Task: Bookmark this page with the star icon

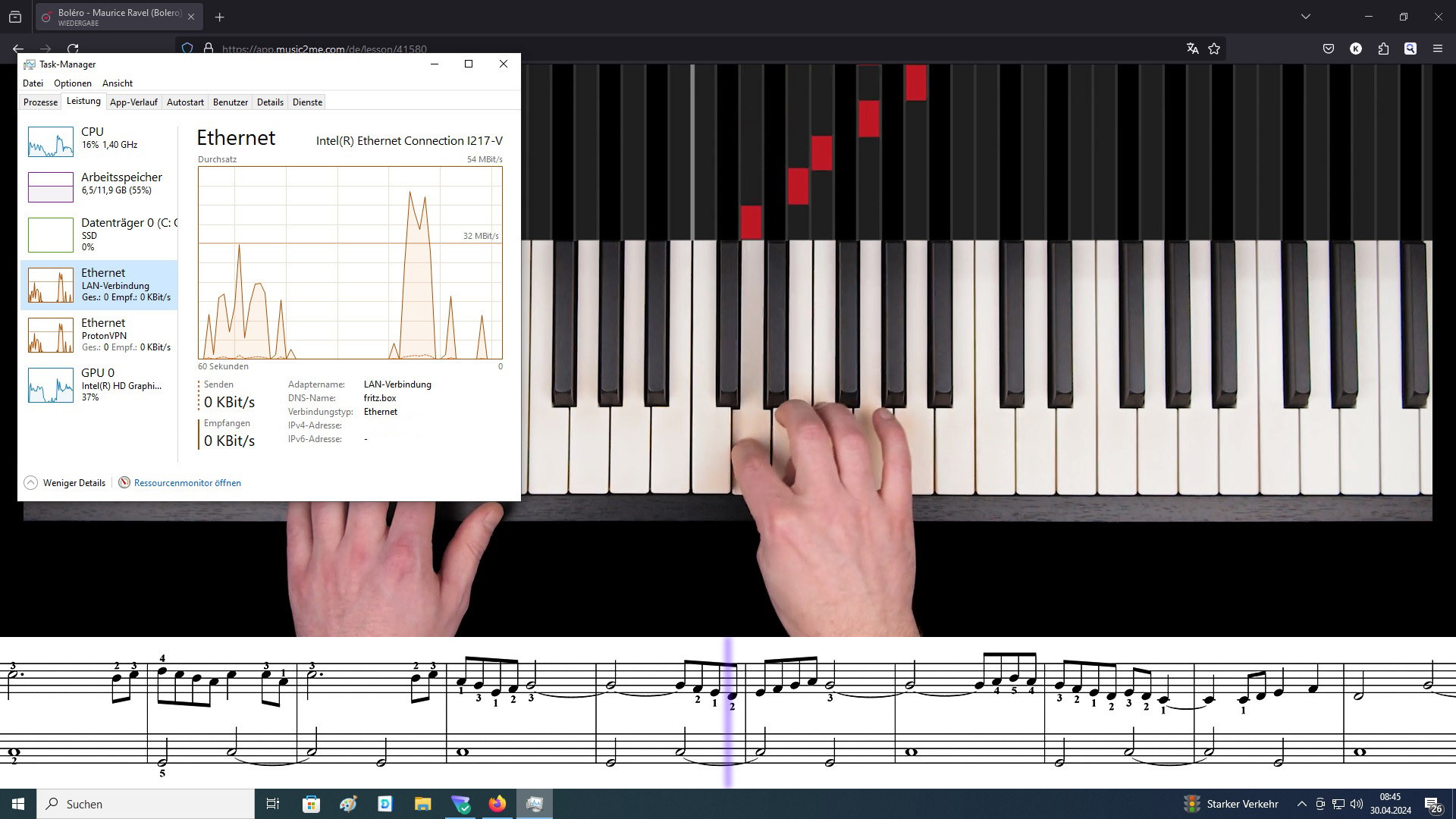Action: click(1214, 49)
